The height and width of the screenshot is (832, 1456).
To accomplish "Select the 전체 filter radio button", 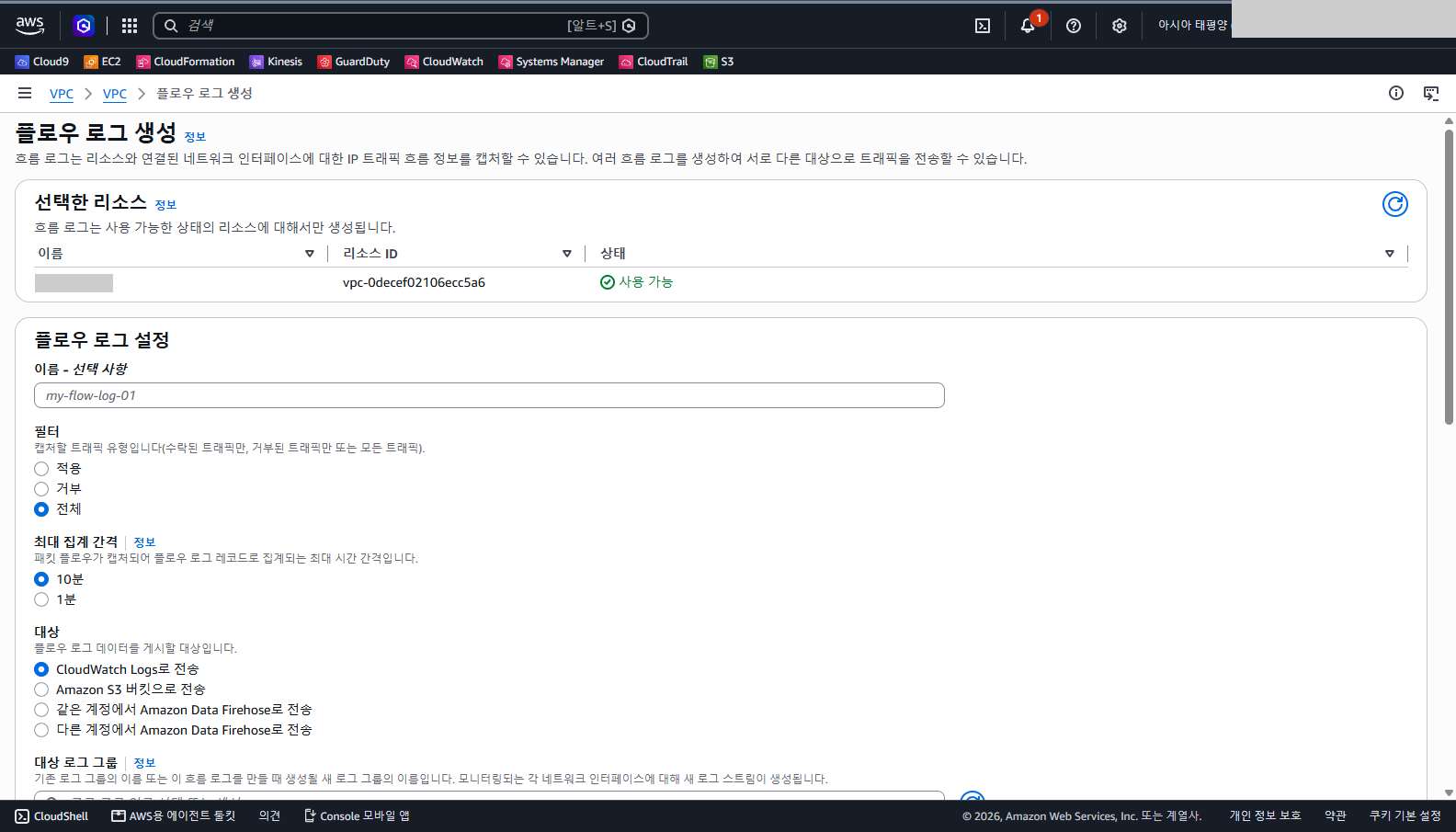I will [41, 509].
